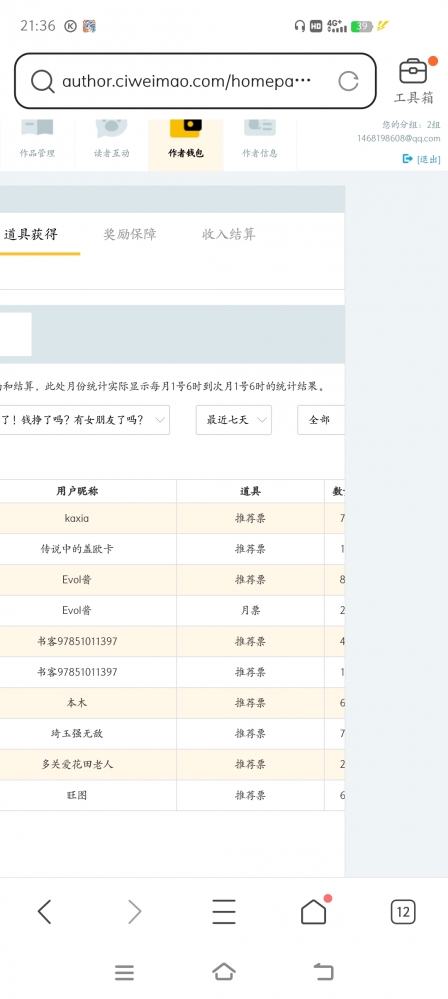Tap the search magnifier icon in address bar
Viewport: 448px width, 999px height.
tap(43, 82)
